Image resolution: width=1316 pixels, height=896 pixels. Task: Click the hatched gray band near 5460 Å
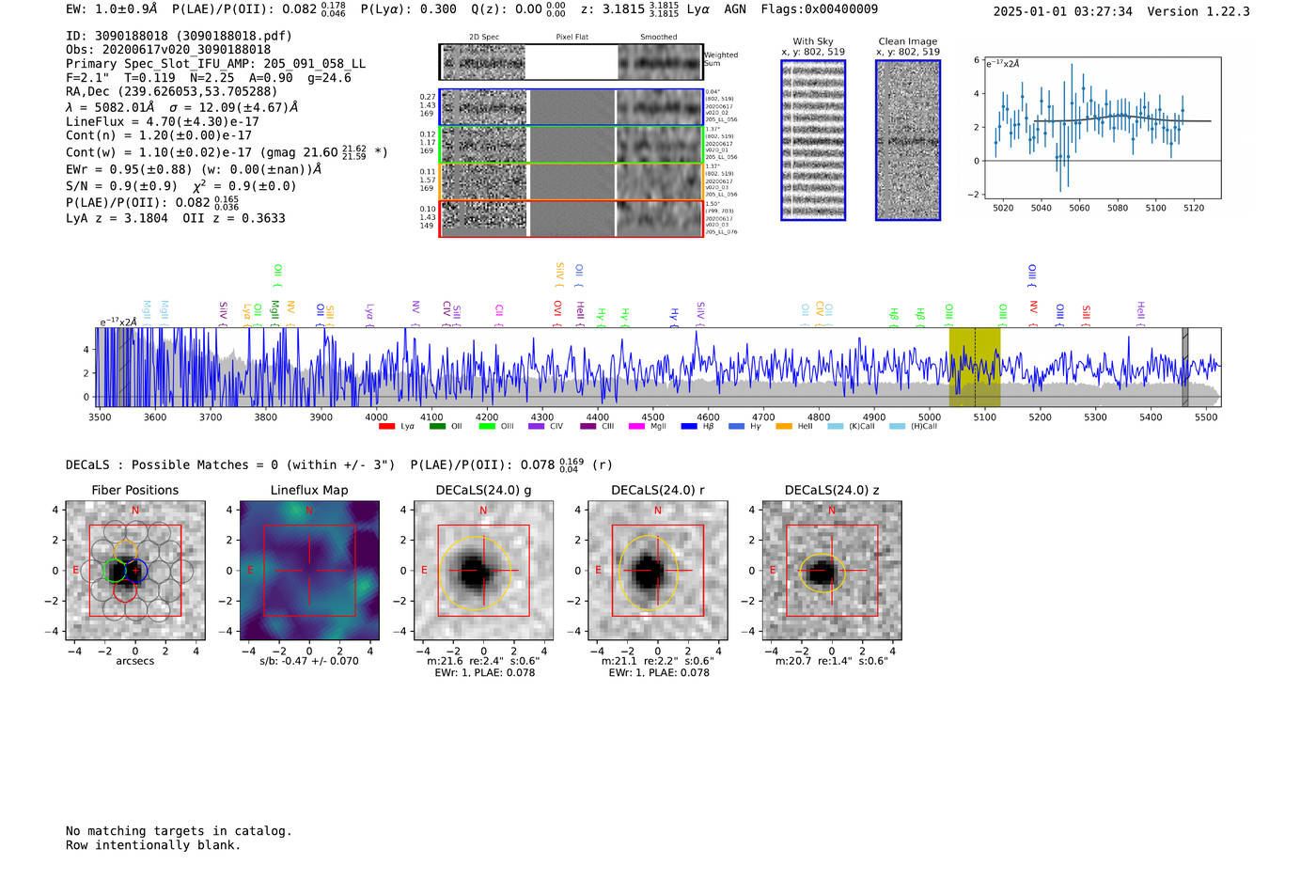tap(1185, 368)
